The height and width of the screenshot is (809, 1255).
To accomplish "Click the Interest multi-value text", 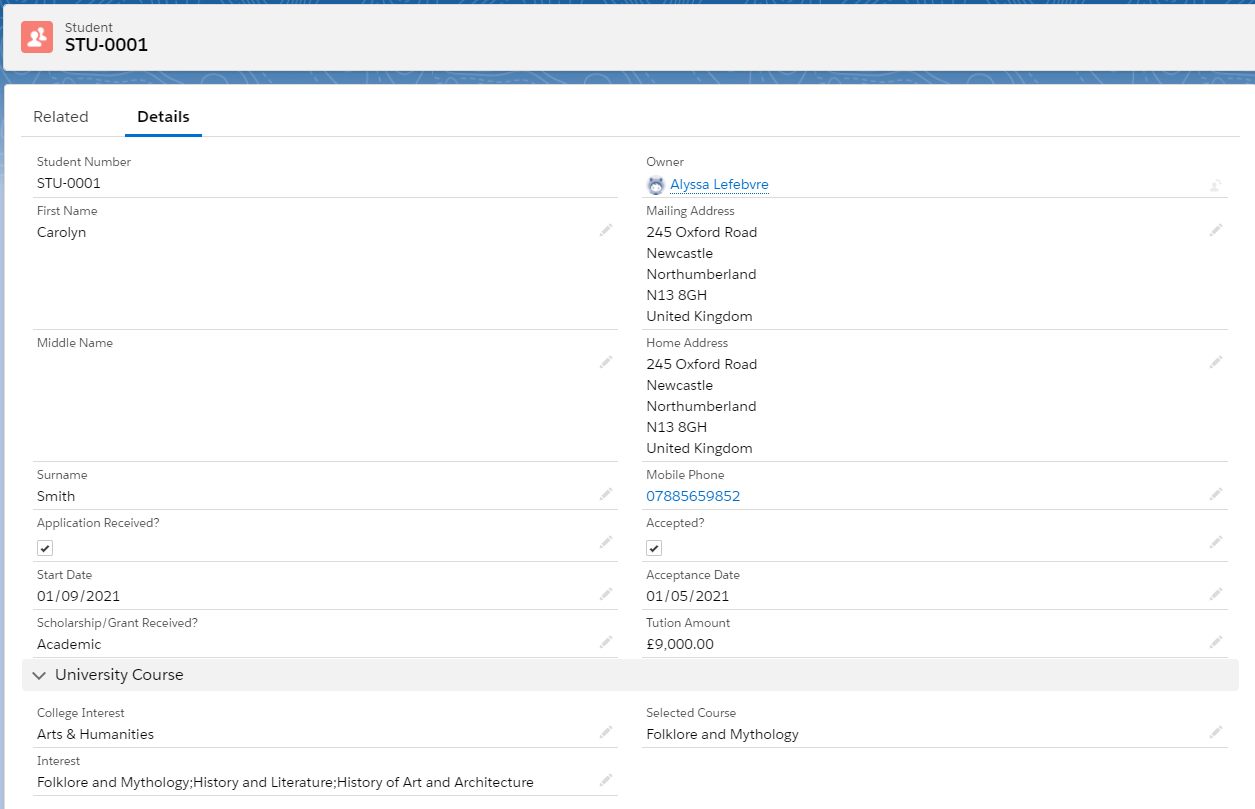I will tap(285, 782).
